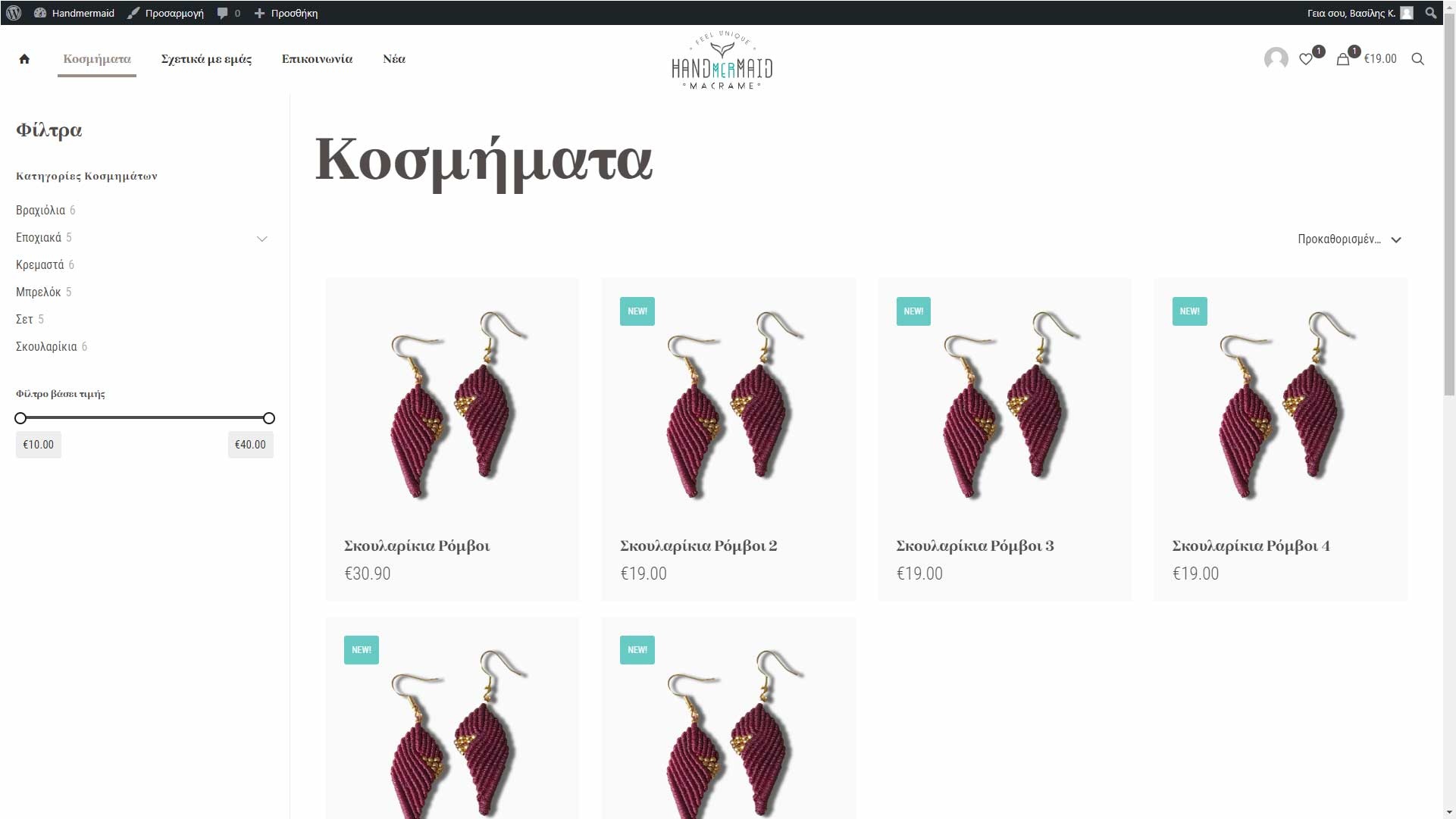The width and height of the screenshot is (1456, 819).
Task: Click the home icon in navigation
Action: (24, 59)
